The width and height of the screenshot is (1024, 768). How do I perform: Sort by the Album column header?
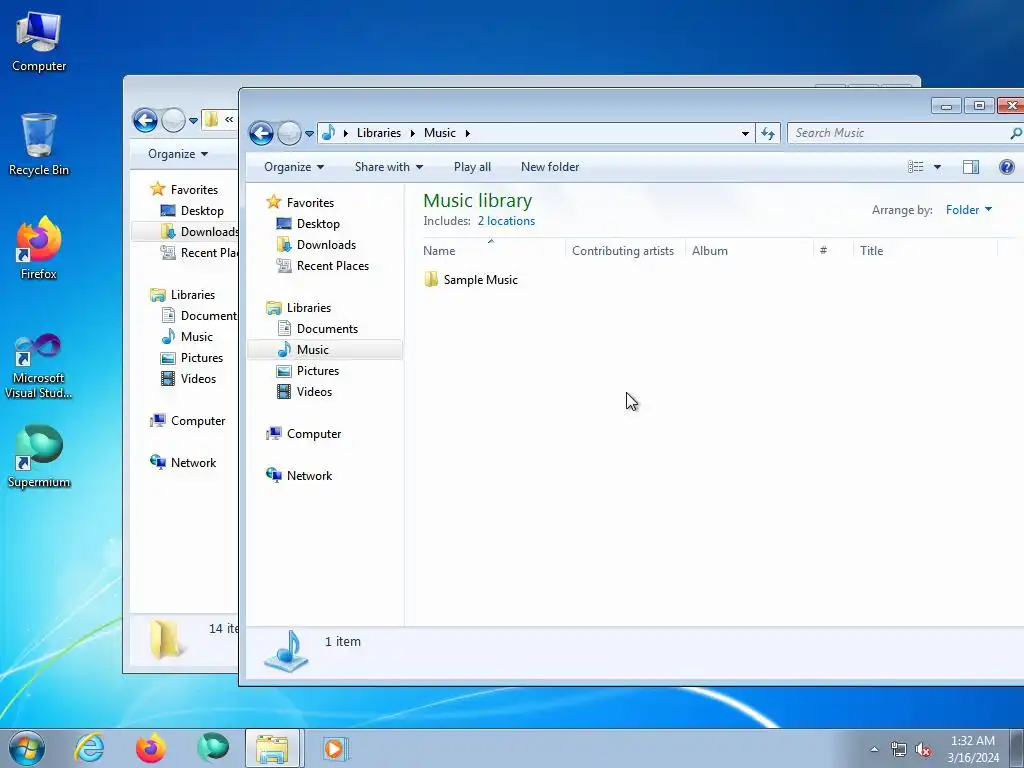point(749,250)
